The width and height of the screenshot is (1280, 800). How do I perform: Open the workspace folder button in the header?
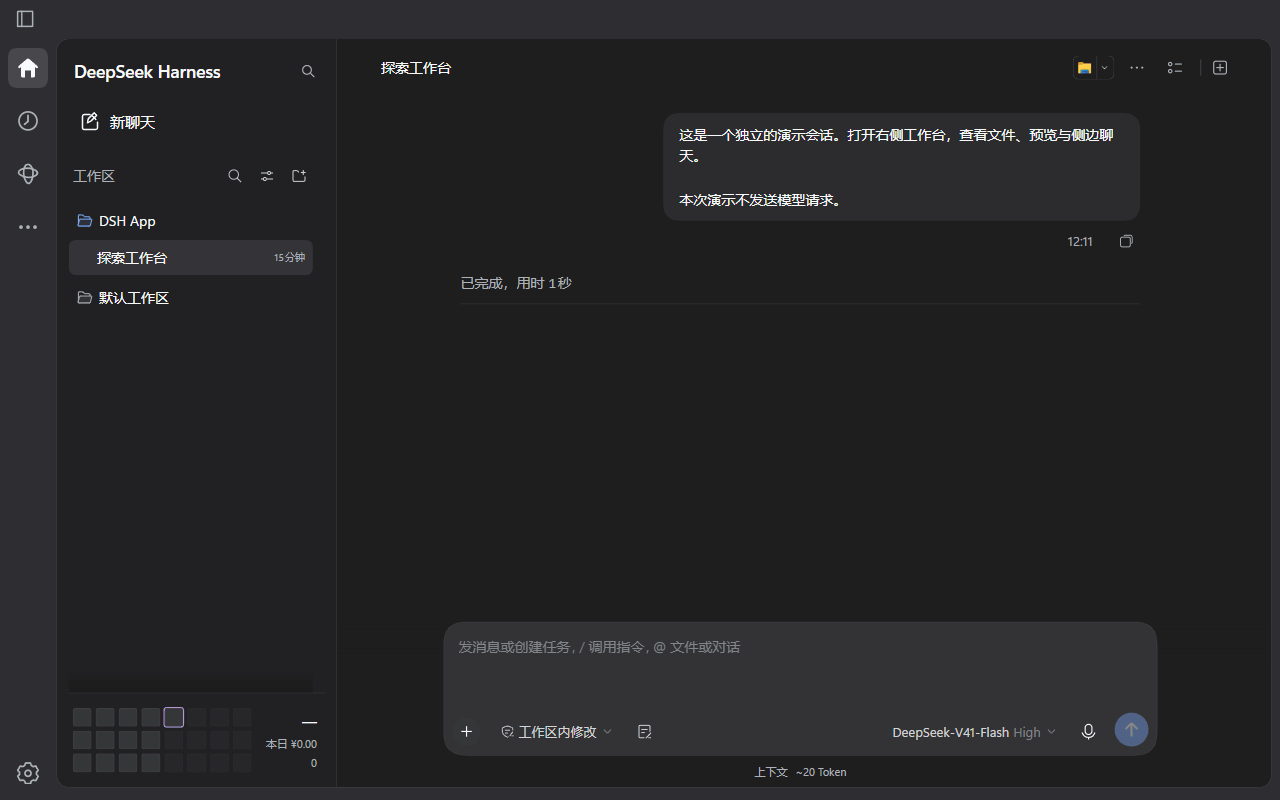pos(1084,68)
